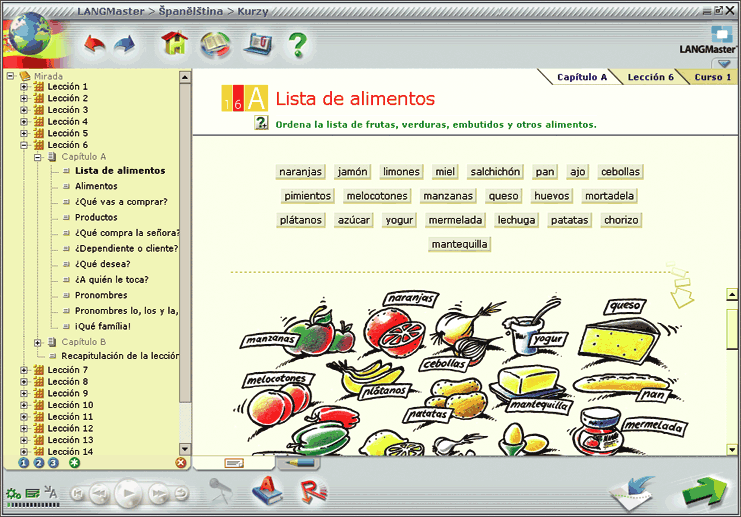This screenshot has height=517, width=741.
Task: Click the 'naranjas' word button
Action: pos(300,172)
